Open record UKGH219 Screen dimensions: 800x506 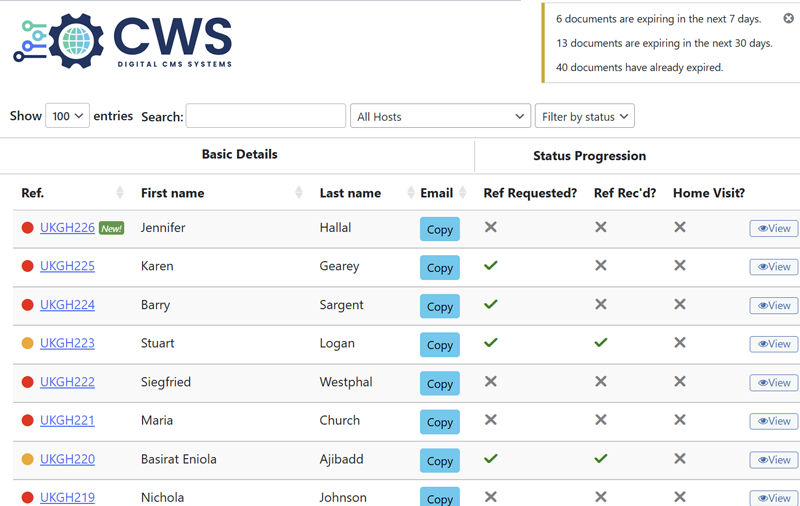[67, 497]
